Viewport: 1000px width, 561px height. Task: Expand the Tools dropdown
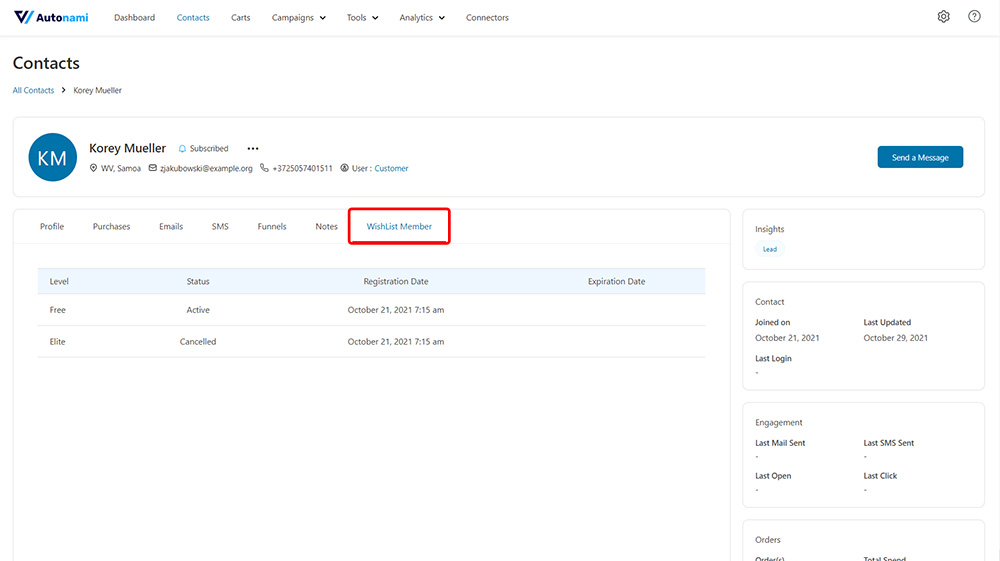click(x=362, y=18)
